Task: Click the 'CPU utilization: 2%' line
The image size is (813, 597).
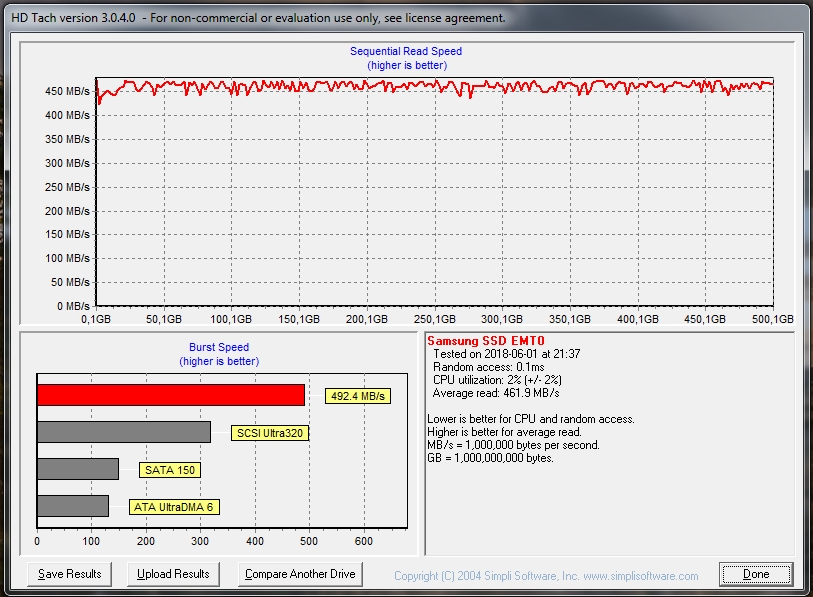Action: click(x=497, y=380)
